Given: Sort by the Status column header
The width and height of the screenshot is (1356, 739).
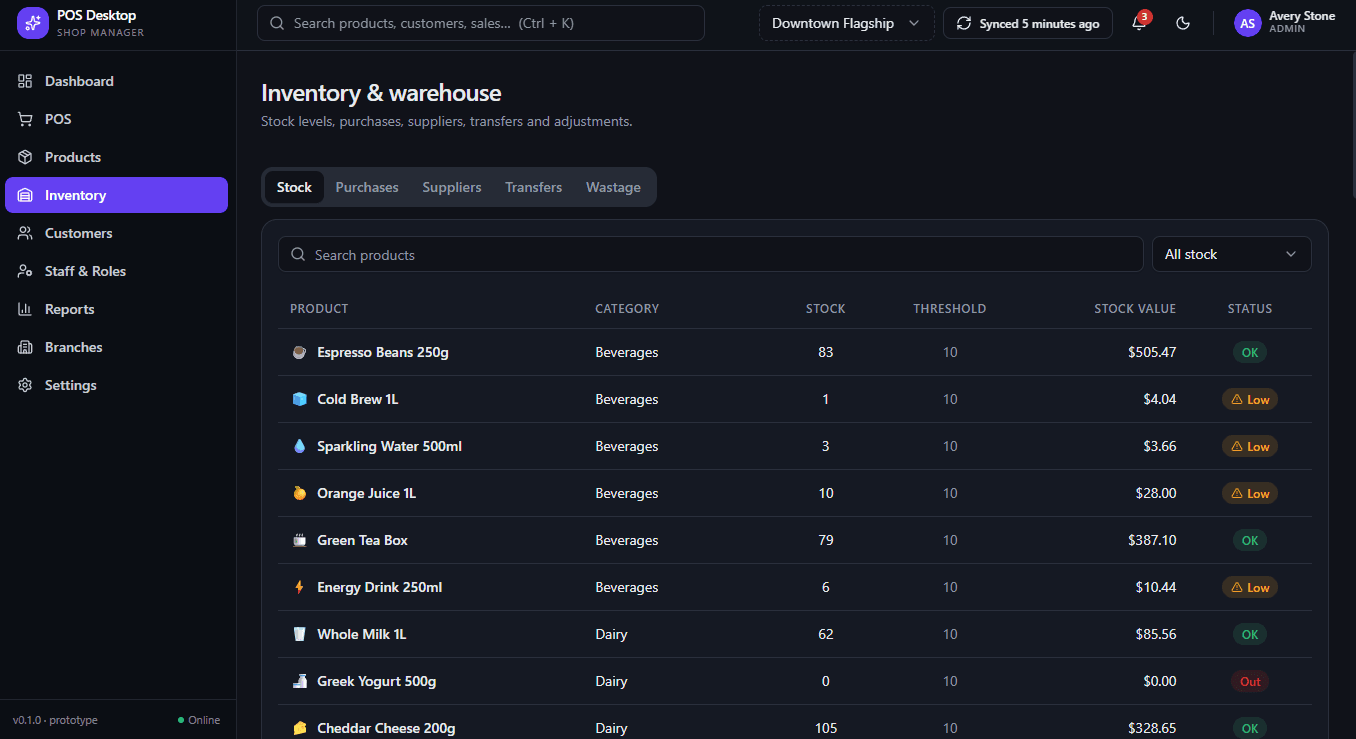Looking at the screenshot, I should click(x=1250, y=309).
